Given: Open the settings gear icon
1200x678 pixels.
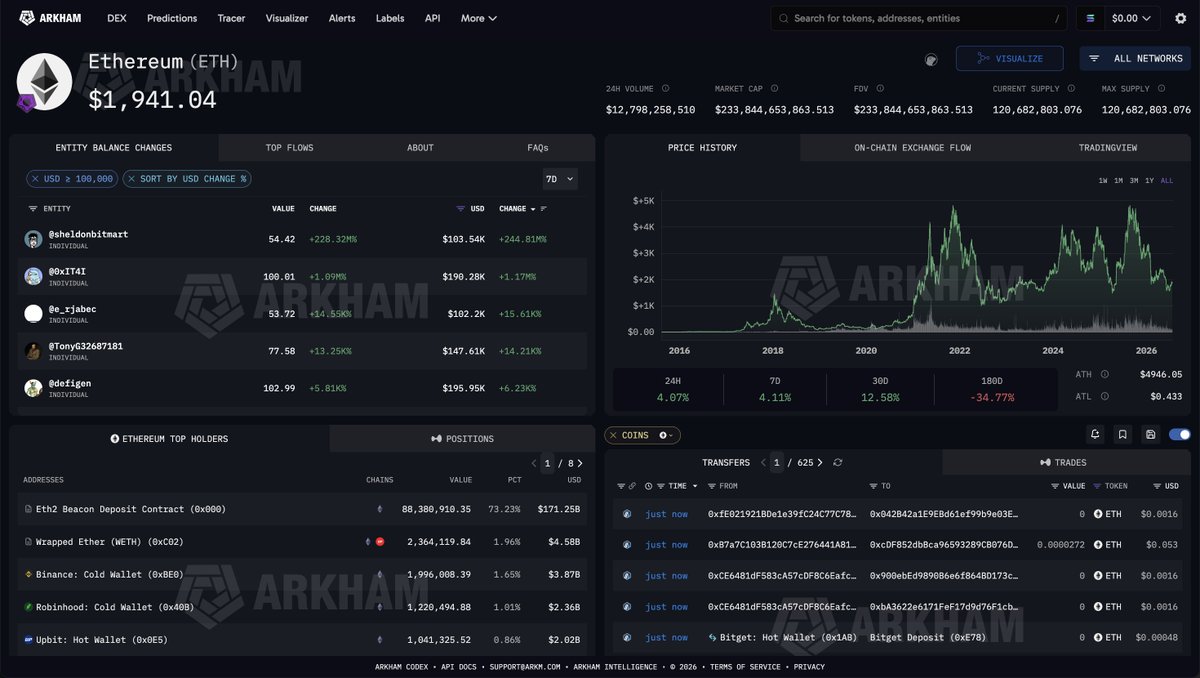Looking at the screenshot, I should tap(1180, 18).
